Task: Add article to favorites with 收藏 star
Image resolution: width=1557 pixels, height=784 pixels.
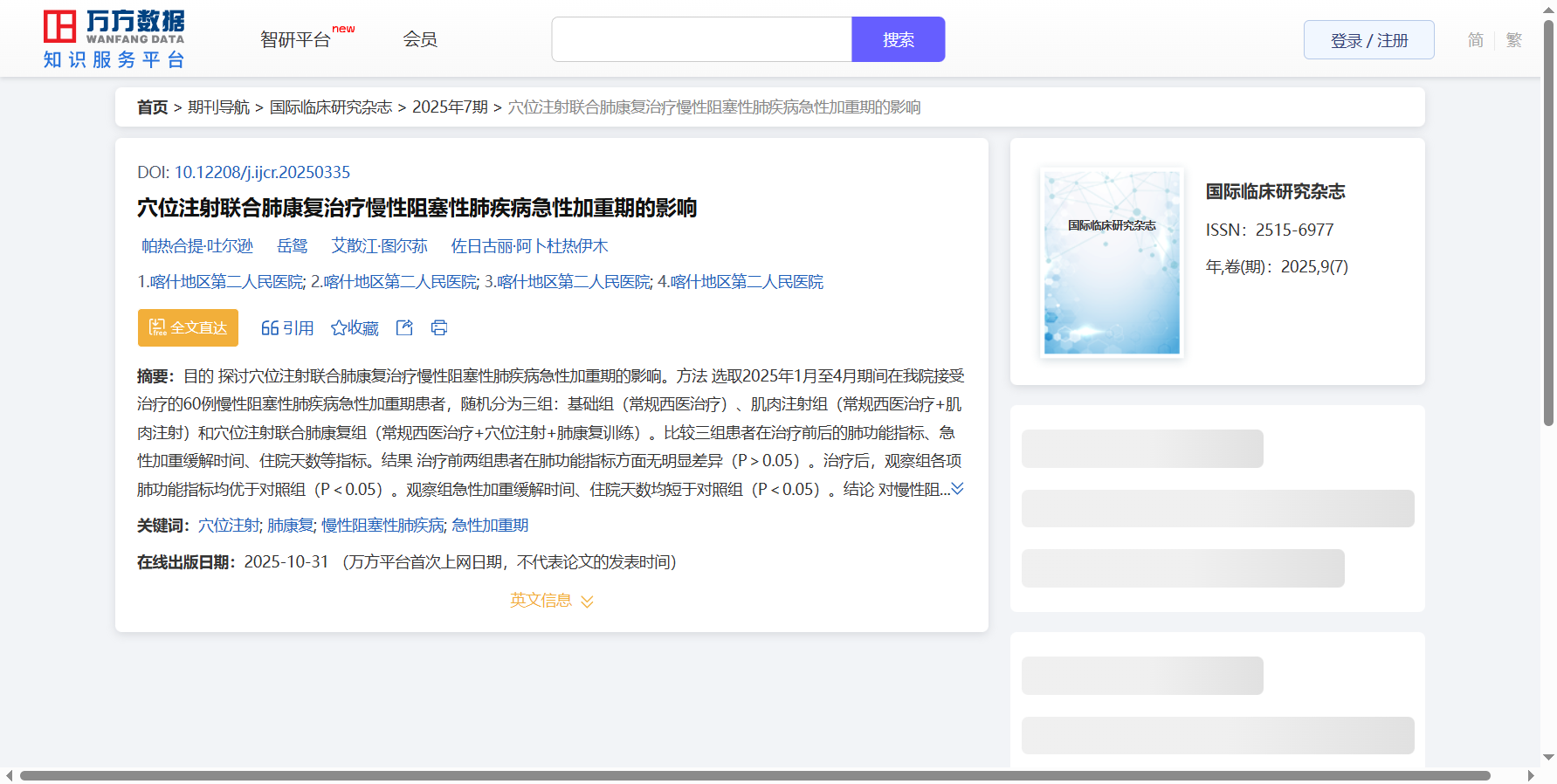Action: 355,327
